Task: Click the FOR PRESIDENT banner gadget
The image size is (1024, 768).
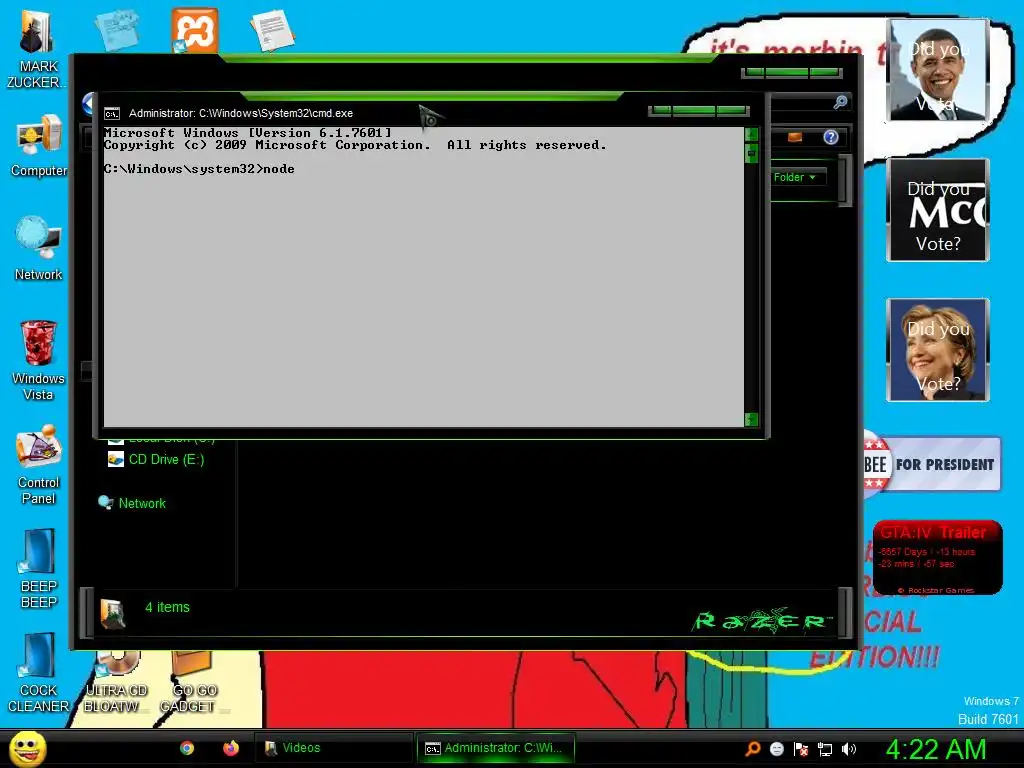Action: pos(932,464)
